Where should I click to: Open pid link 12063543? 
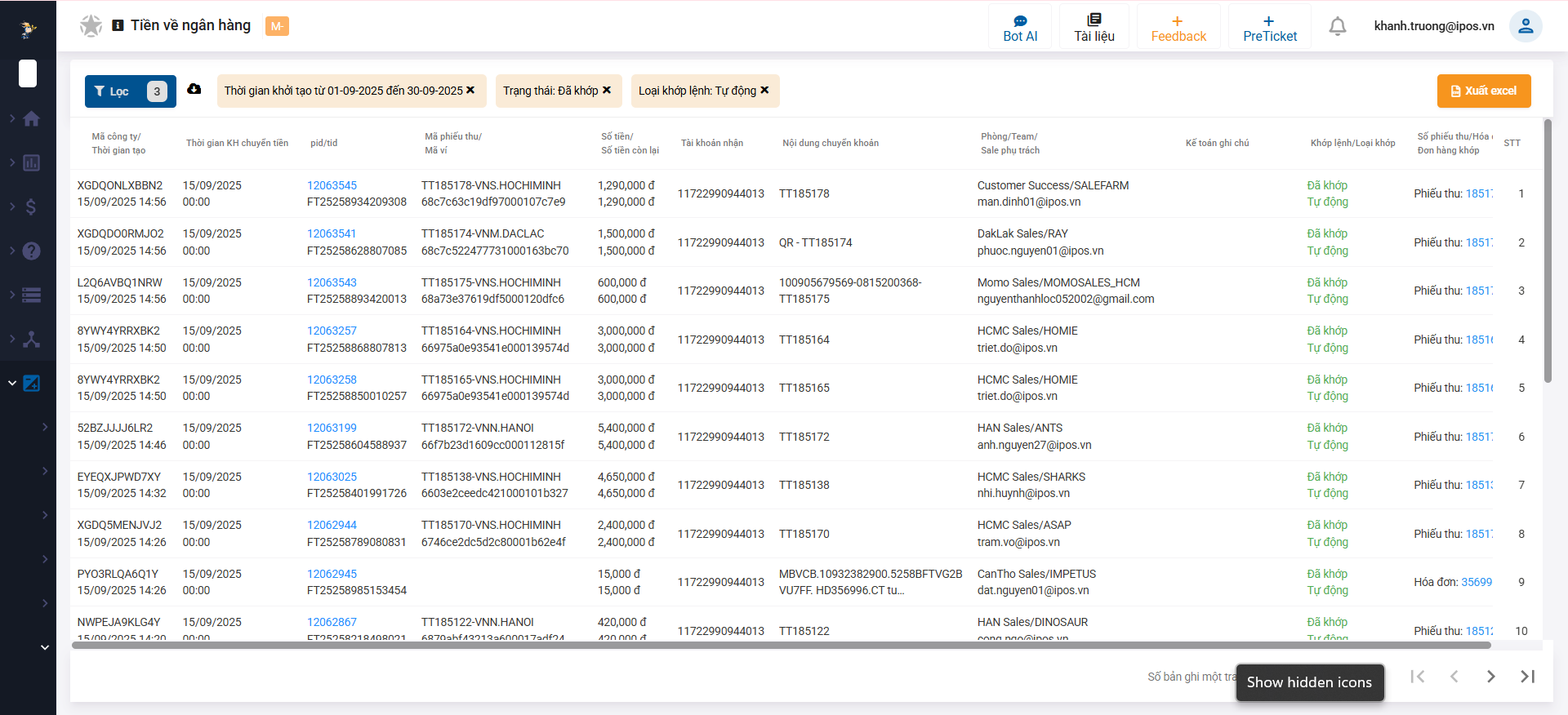pos(332,282)
